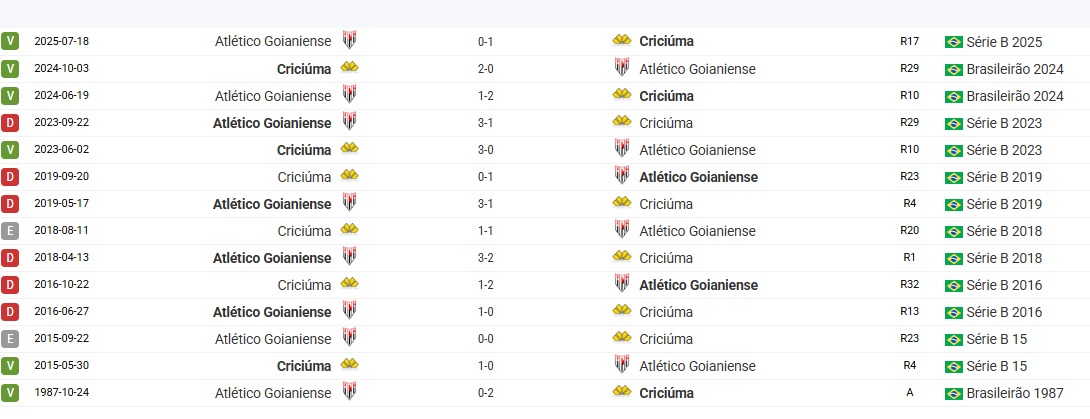Click Criciúma team name in 2015-05-30 row
1090x419 pixels.
click(304, 366)
